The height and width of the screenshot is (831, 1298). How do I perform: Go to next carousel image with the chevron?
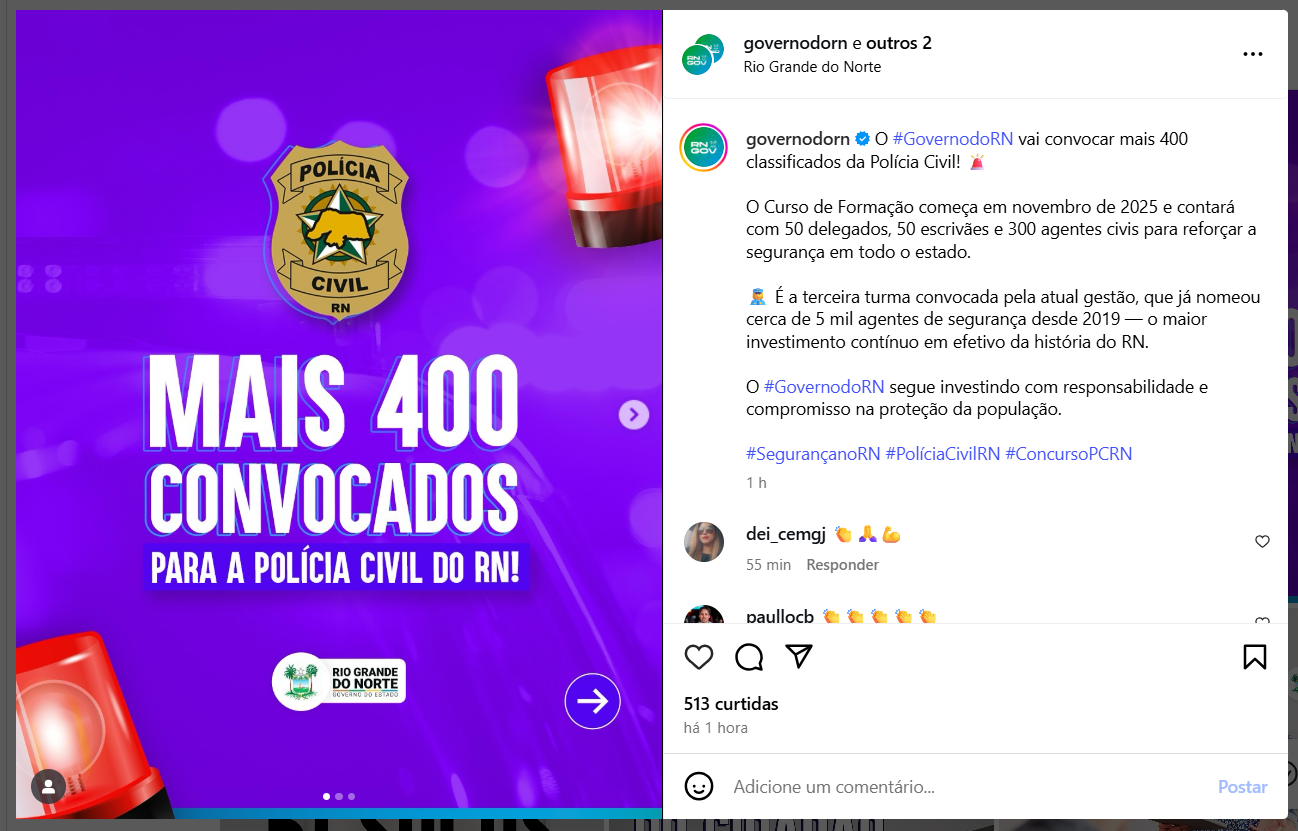tap(634, 414)
